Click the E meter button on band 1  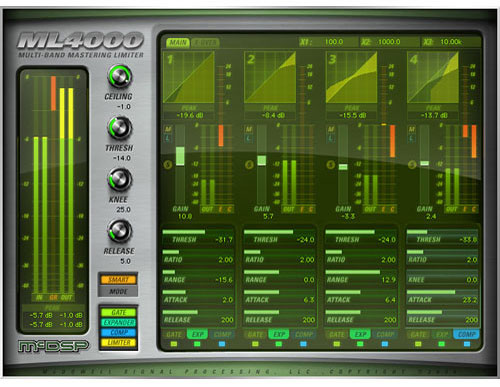tap(221, 209)
